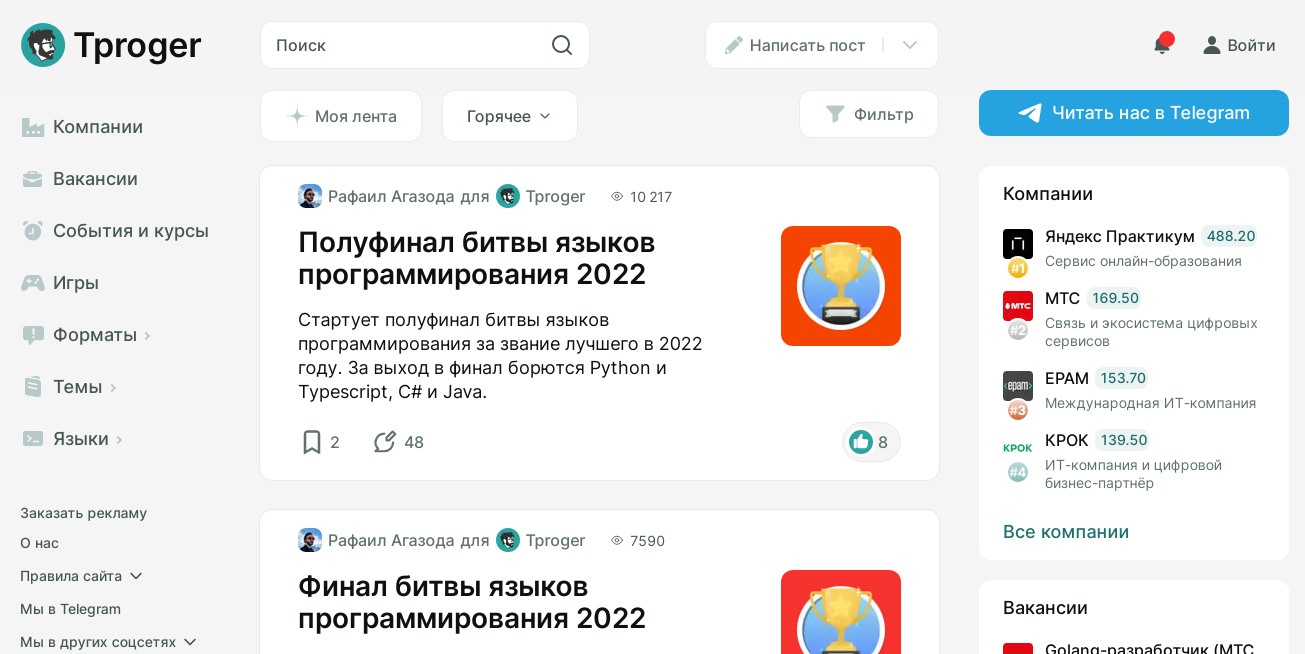The image size is (1305, 654).
Task: Click the funnel icon in Фильтр
Action: 835,114
